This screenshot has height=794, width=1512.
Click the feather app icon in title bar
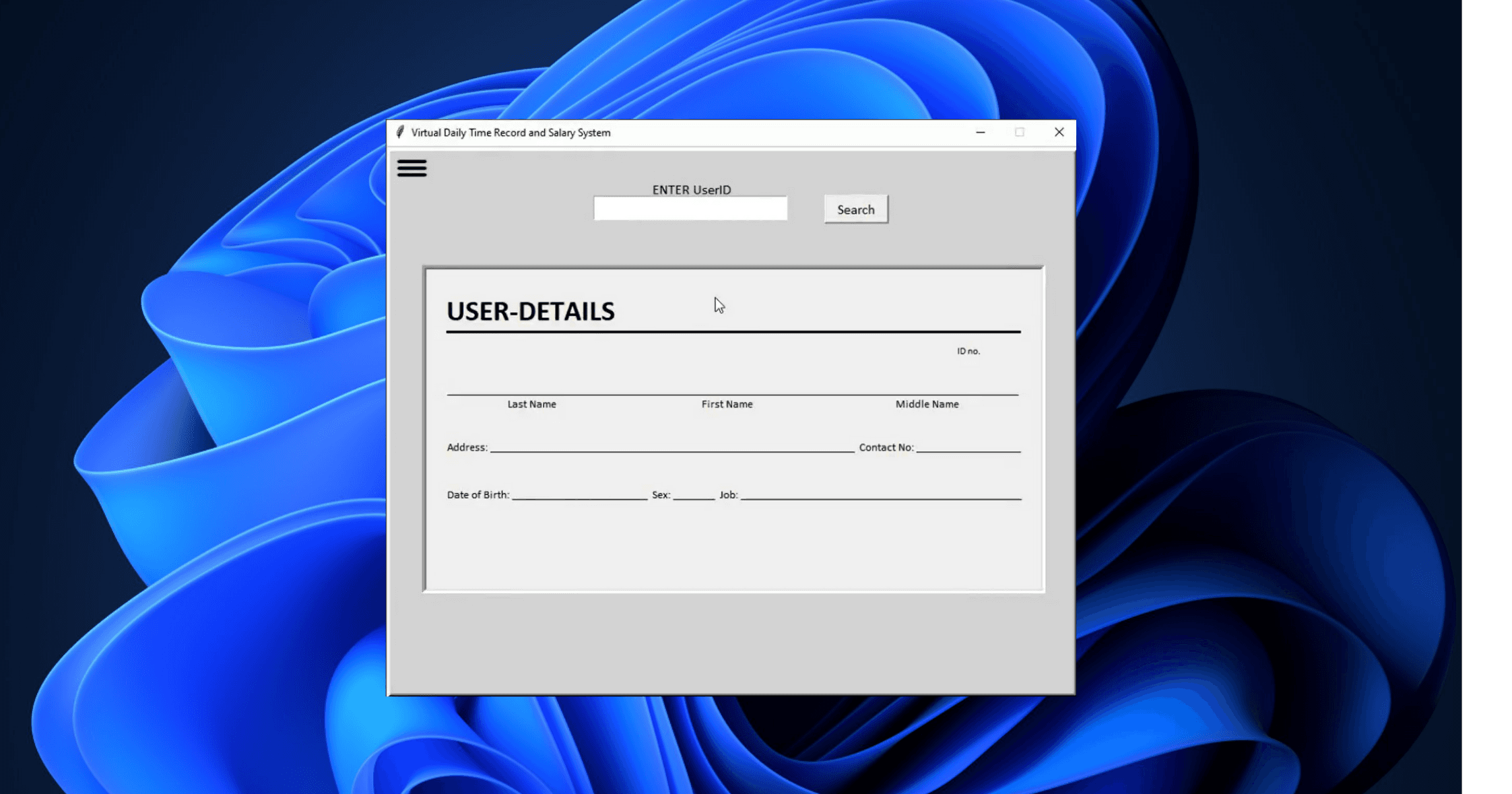tap(400, 132)
